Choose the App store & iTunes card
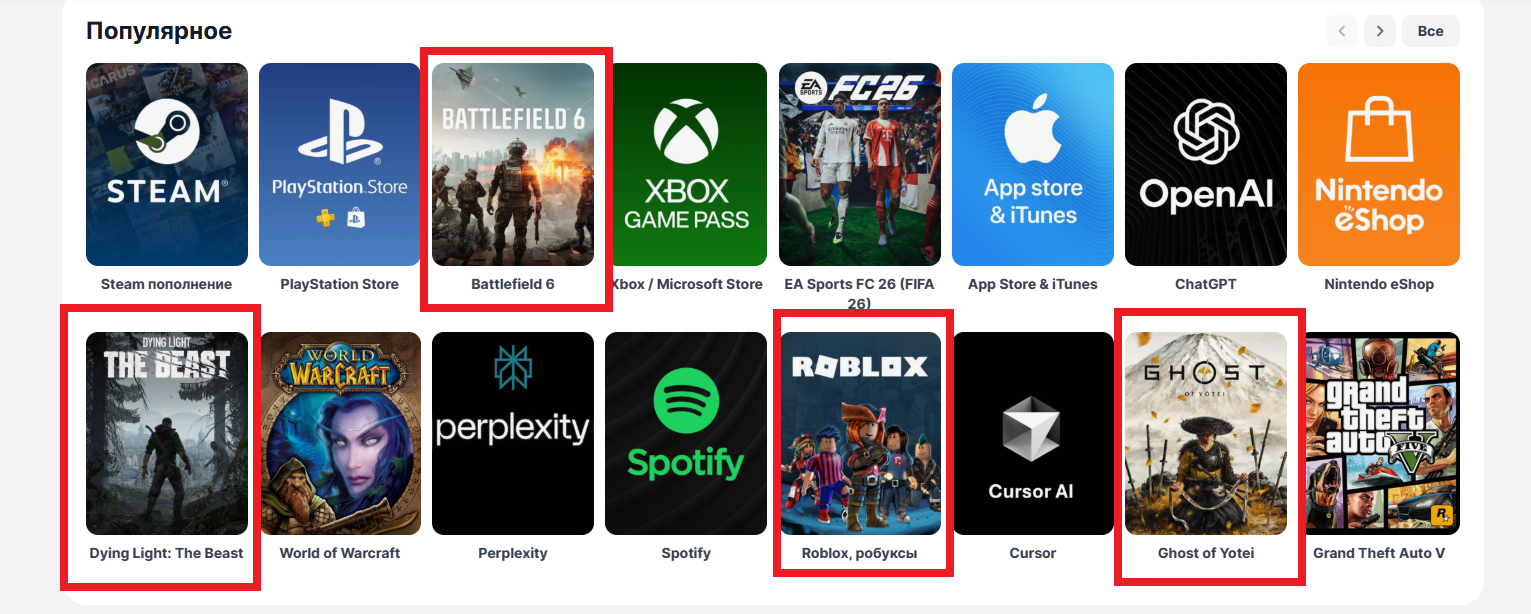 pos(1033,164)
